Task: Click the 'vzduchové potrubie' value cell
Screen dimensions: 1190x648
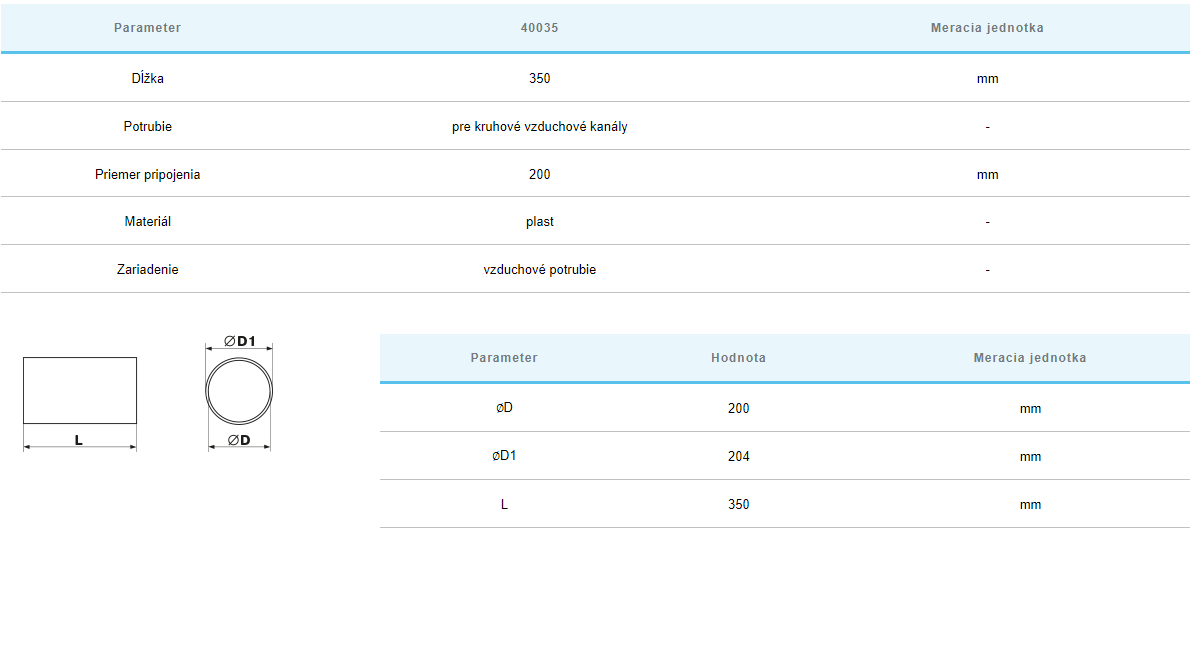Action: click(x=539, y=269)
